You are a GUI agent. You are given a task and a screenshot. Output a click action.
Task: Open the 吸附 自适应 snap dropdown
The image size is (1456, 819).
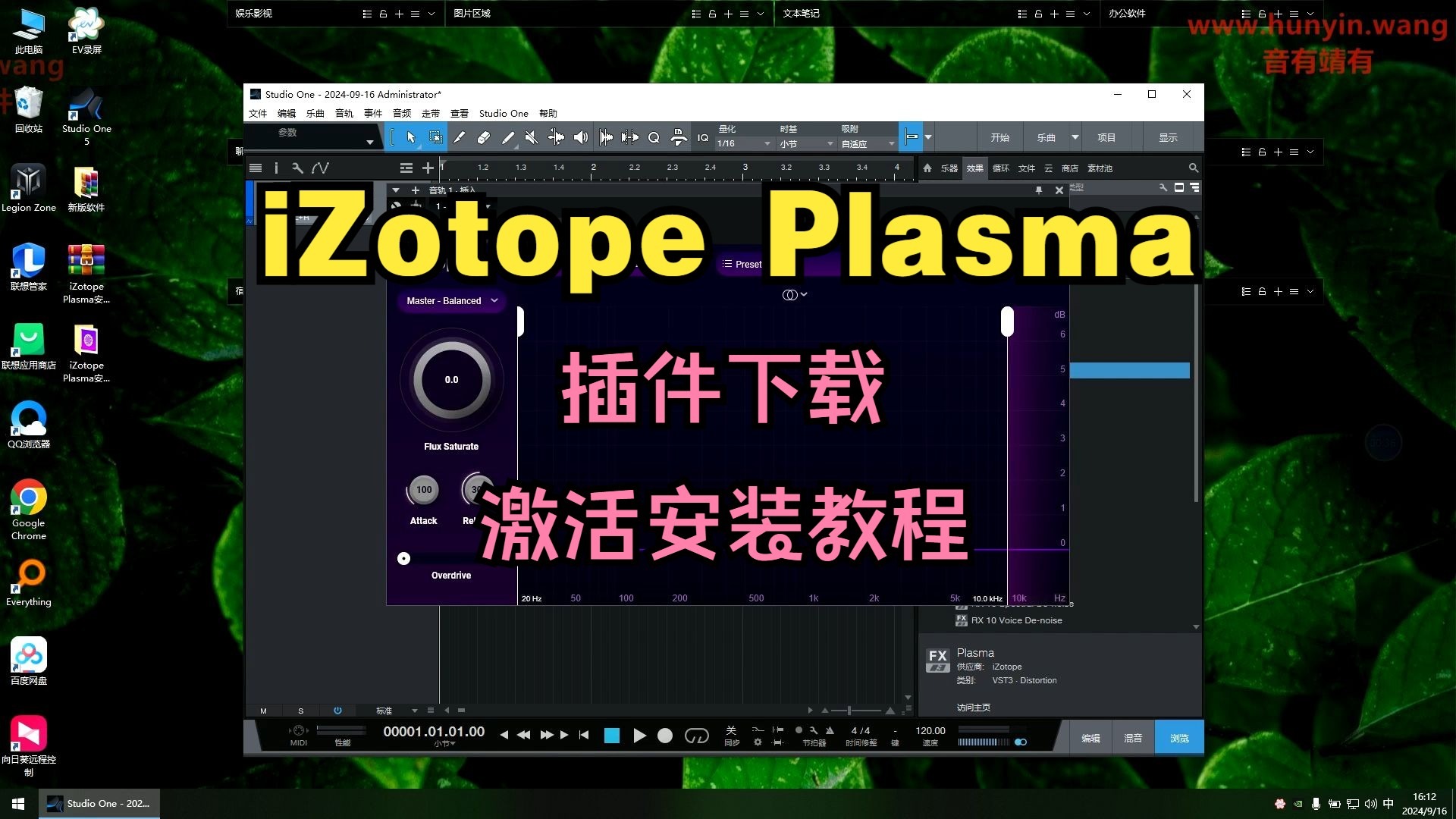pyautogui.click(x=868, y=143)
